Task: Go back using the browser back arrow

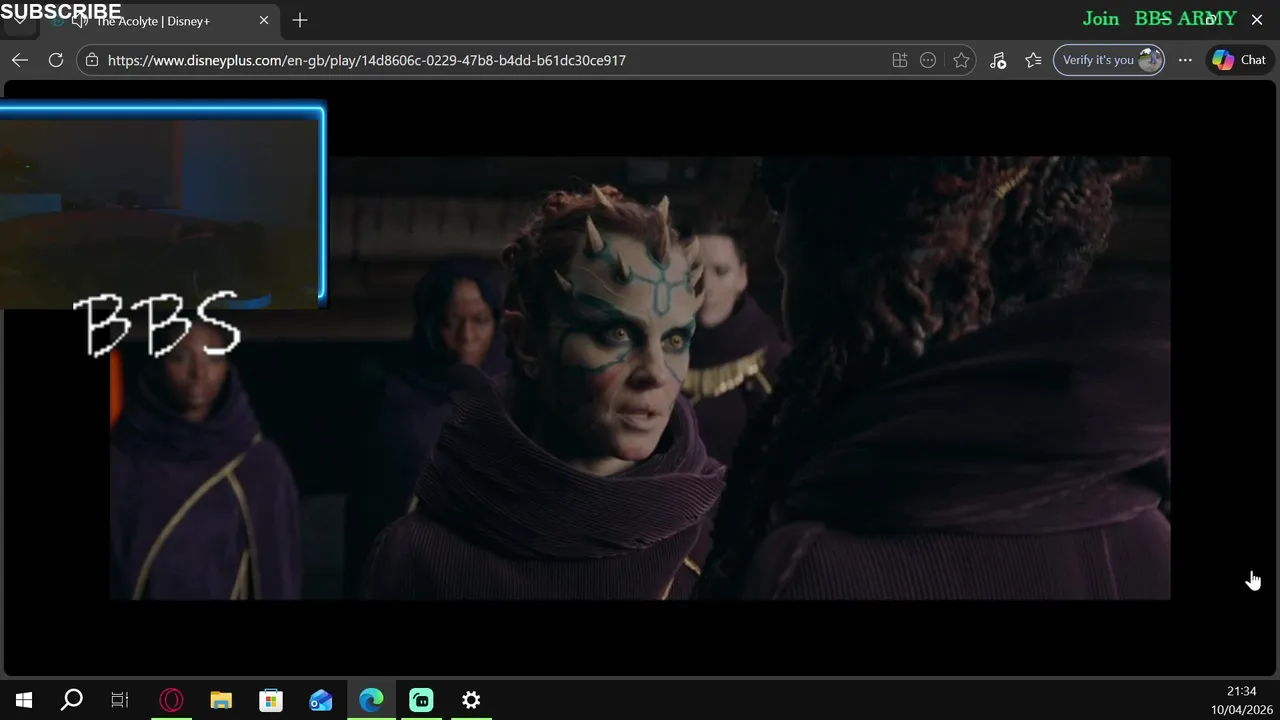Action: pos(20,60)
